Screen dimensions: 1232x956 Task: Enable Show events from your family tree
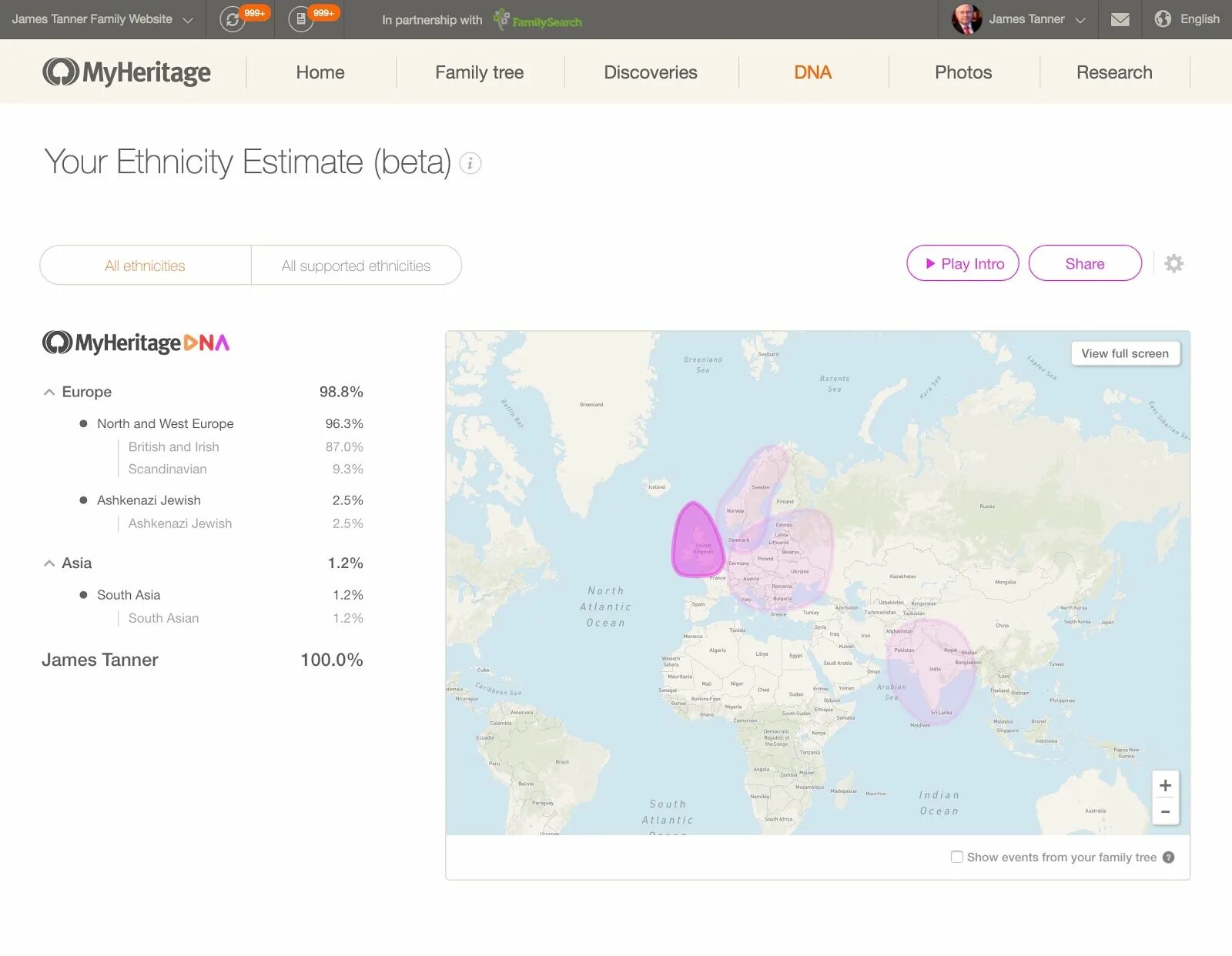pos(957,857)
